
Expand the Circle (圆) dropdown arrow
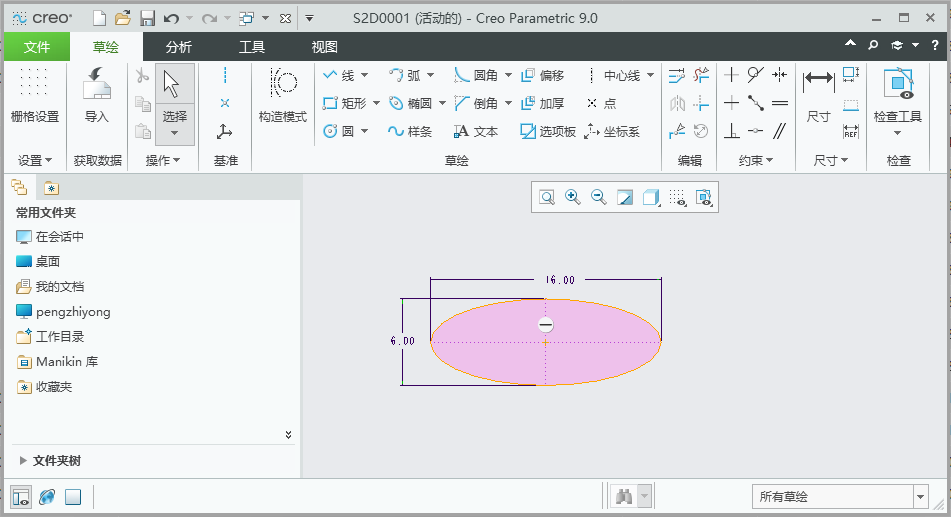coord(365,131)
